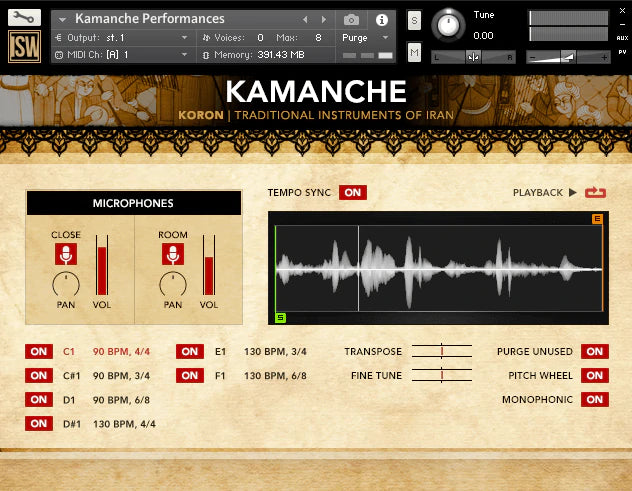Open the Purge dropdown menu
Viewport: 632px width, 491px height.
pyautogui.click(x=385, y=37)
